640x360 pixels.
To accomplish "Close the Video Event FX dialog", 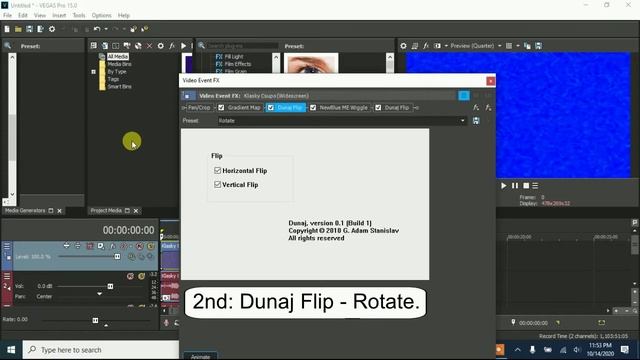I will (x=491, y=81).
